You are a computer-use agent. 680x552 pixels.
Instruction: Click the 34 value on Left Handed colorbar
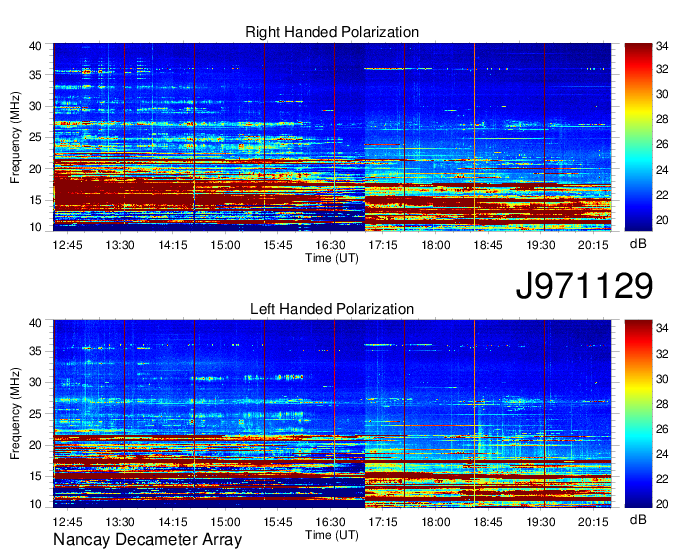[x=662, y=328]
